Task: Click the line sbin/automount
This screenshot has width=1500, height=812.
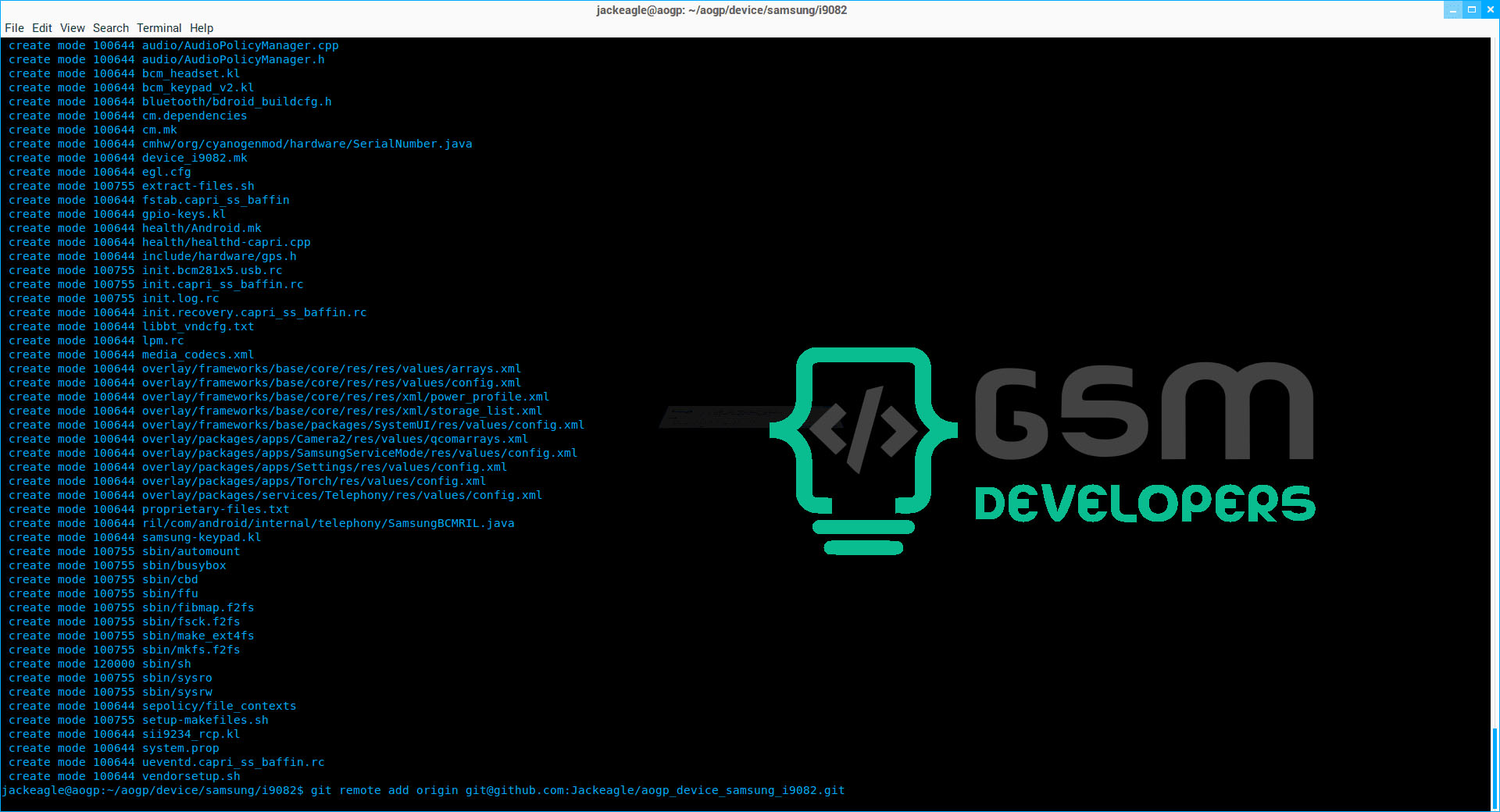Action: [x=124, y=552]
